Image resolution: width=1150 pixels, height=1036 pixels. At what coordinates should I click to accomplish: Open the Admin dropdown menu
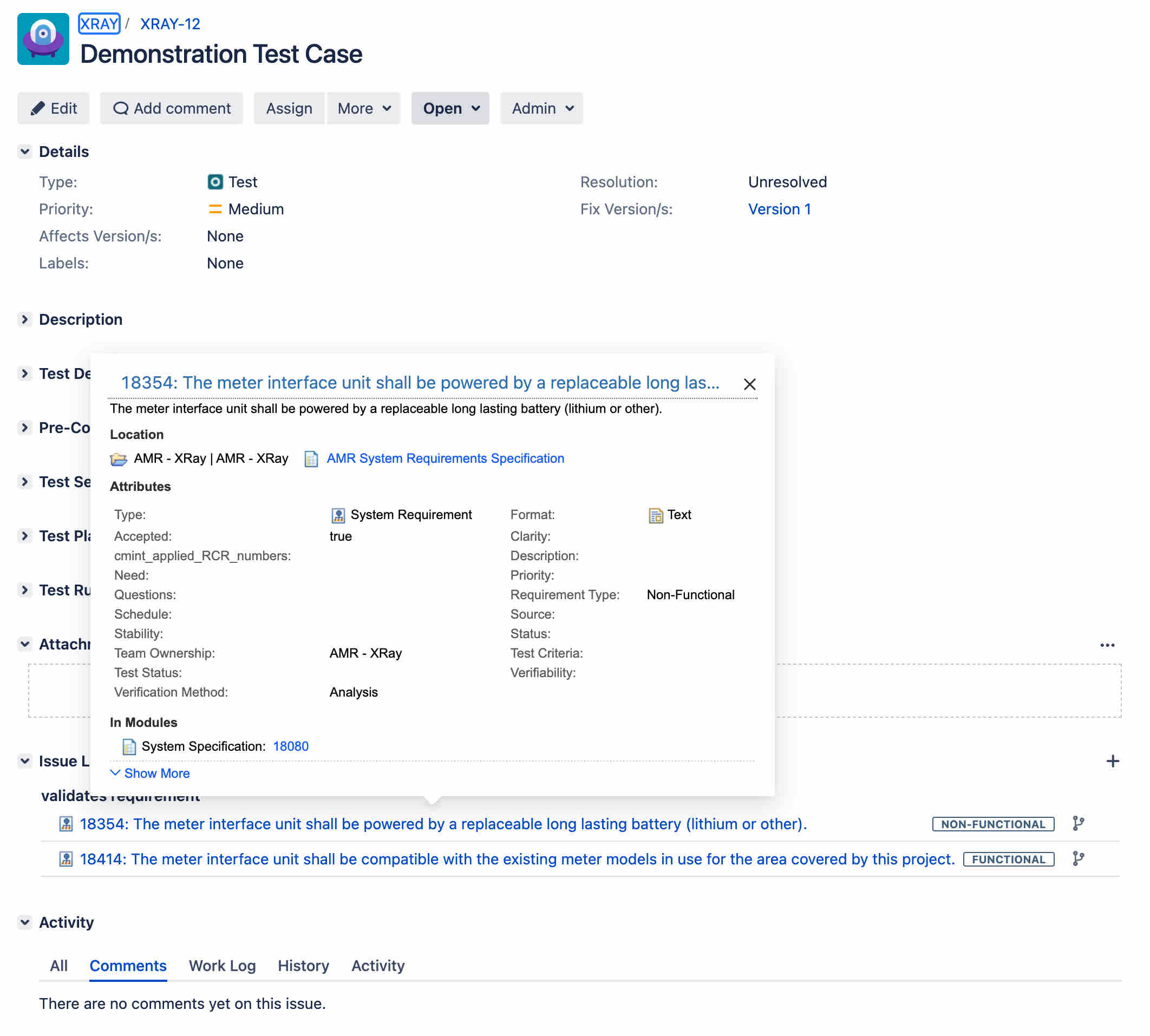(541, 108)
